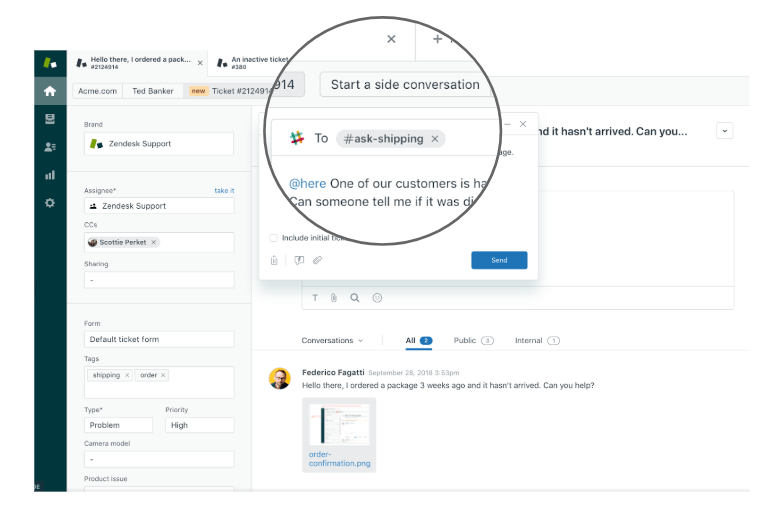Viewport: 769px width, 505px height.
Task: Remove the #ask-shipping recipient
Action: 435,139
